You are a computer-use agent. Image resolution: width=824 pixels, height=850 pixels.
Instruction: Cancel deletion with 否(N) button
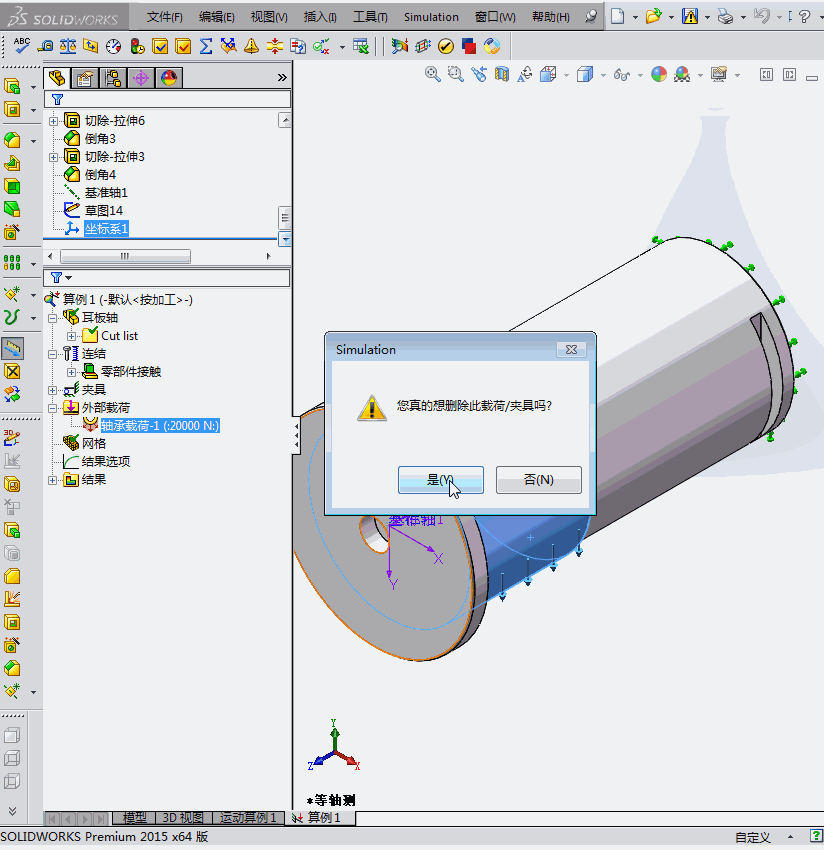[539, 480]
